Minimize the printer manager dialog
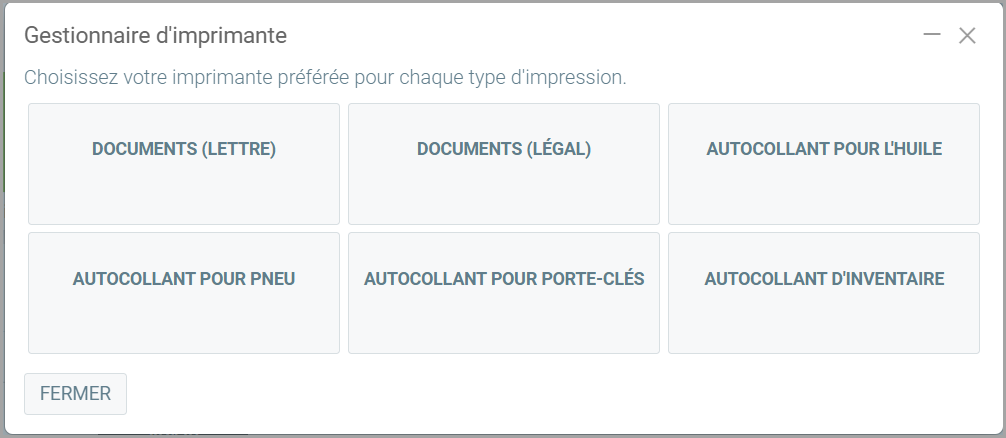This screenshot has height=438, width=1006. 932,35
